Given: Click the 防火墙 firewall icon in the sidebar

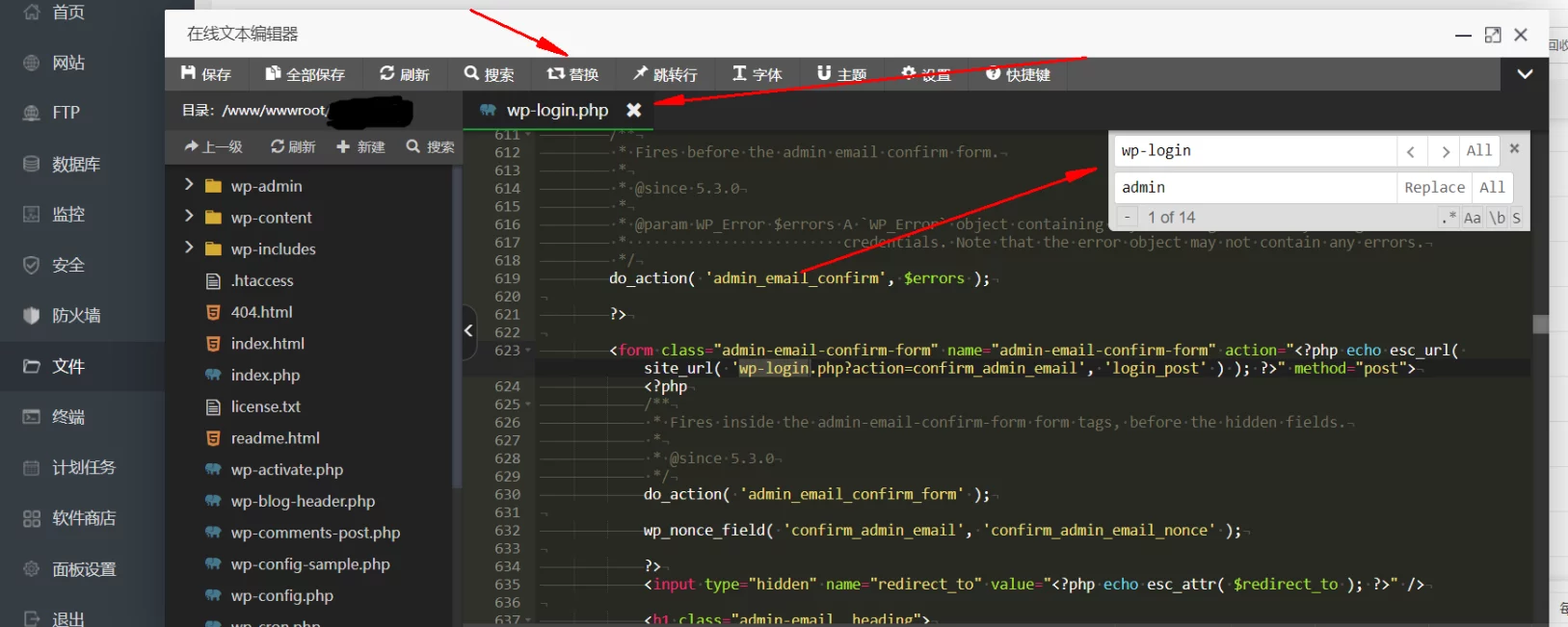Looking at the screenshot, I should (x=32, y=315).
